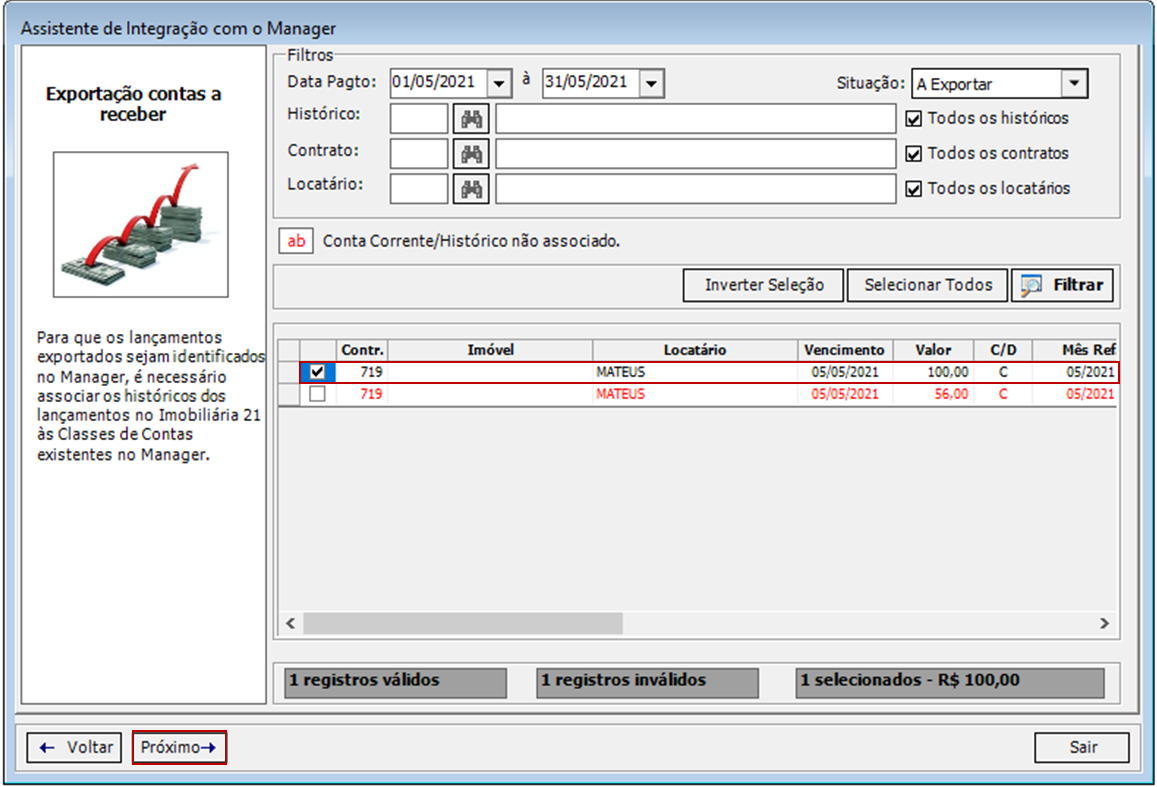This screenshot has width=1157, height=787.
Task: Sort by the 'Contr.' column header
Action: point(362,350)
